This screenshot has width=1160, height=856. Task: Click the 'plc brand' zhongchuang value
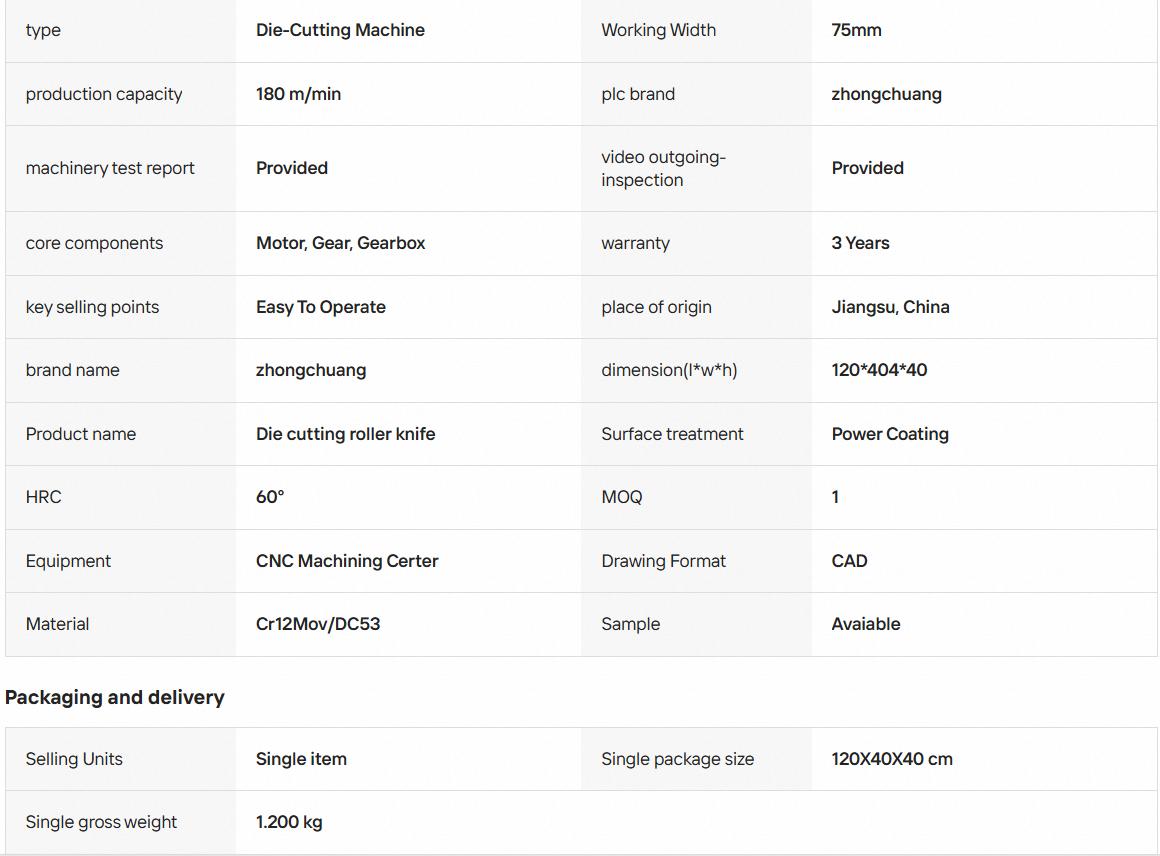tap(886, 95)
